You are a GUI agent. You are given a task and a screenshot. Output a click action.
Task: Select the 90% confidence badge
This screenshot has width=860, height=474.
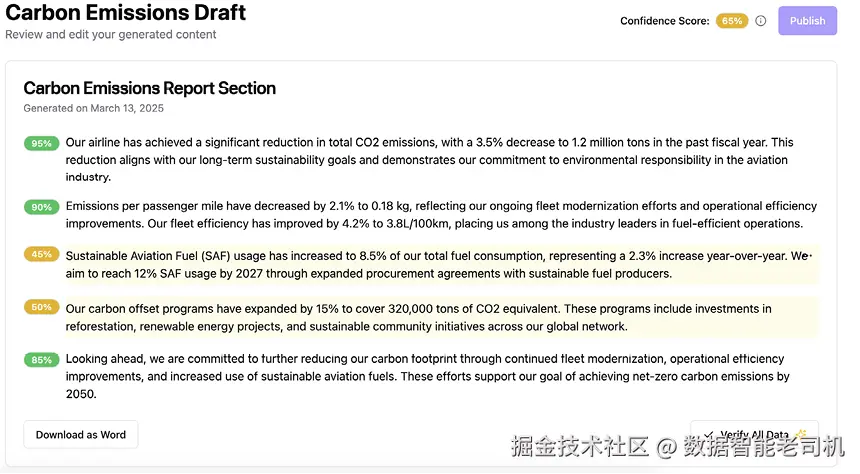[x=41, y=207]
